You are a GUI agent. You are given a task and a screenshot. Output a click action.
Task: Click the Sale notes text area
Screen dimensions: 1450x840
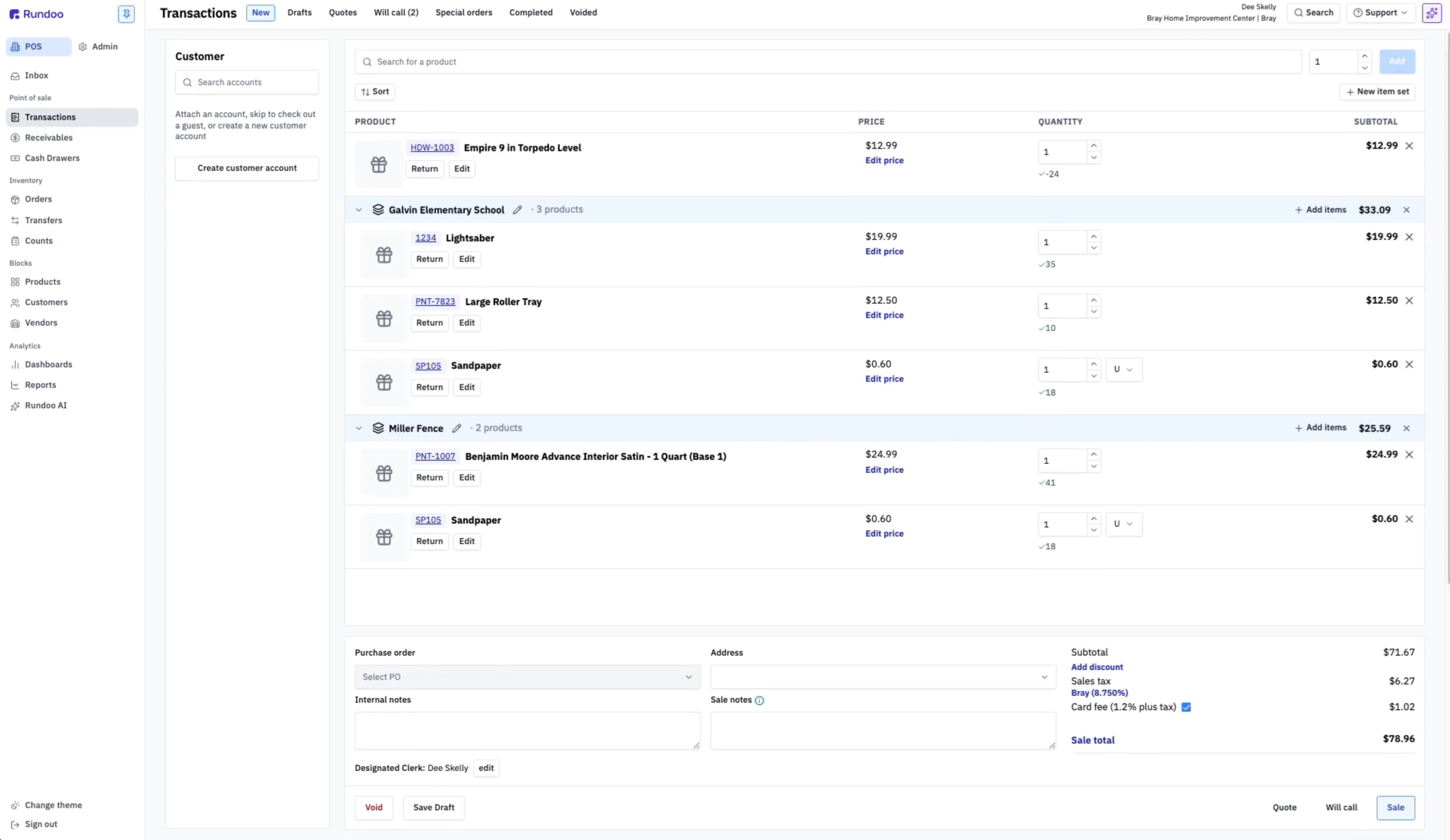click(883, 731)
